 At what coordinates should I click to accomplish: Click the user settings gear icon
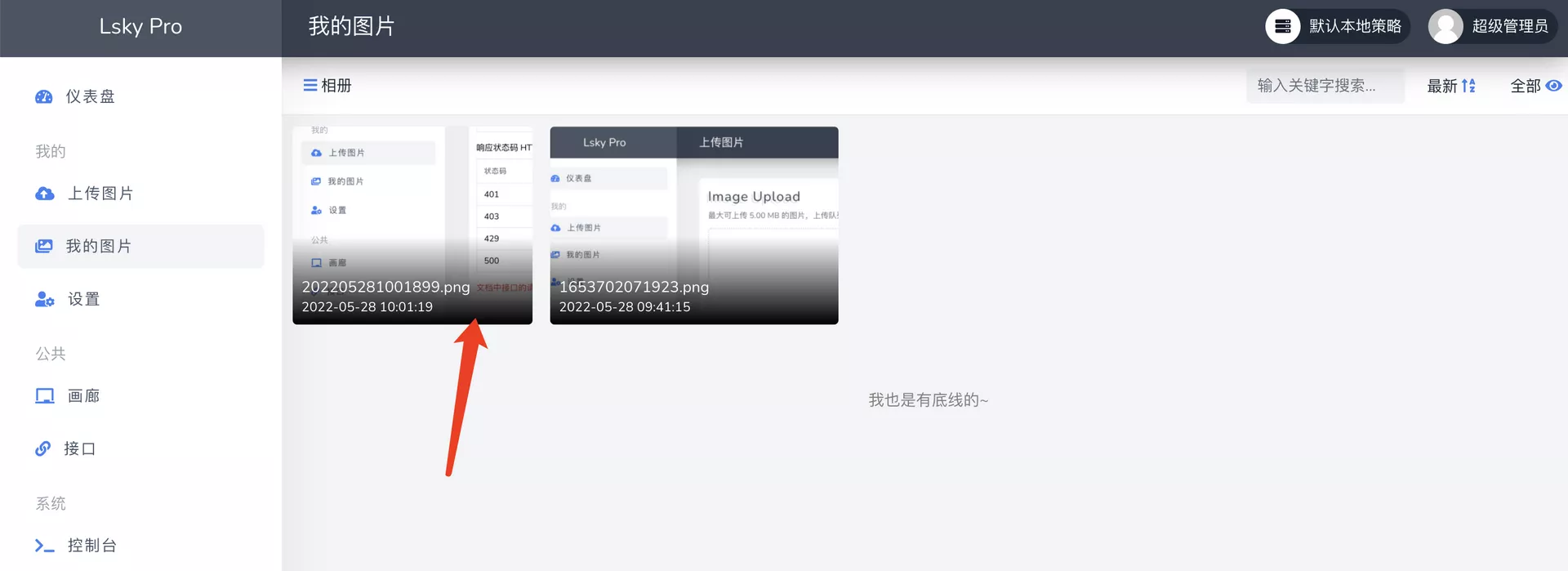(x=45, y=300)
